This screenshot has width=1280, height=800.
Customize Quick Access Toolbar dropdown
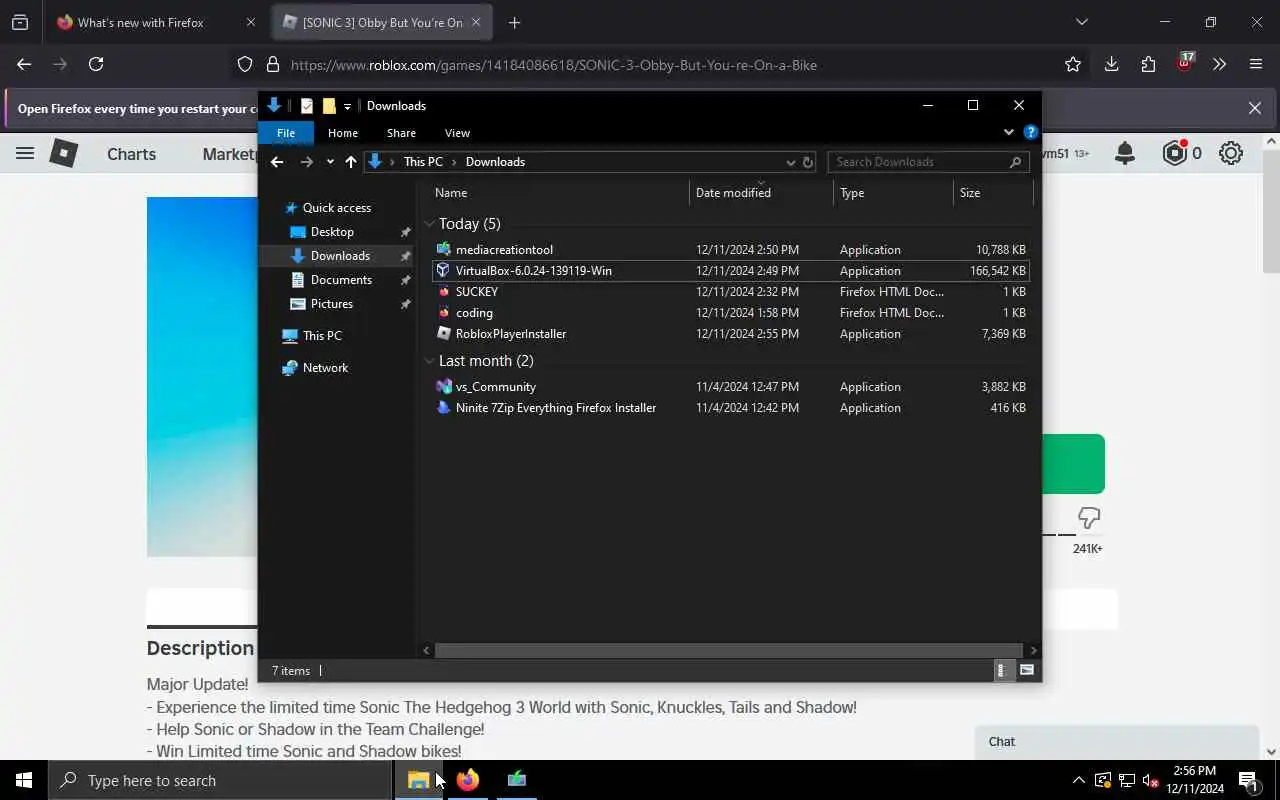click(347, 106)
